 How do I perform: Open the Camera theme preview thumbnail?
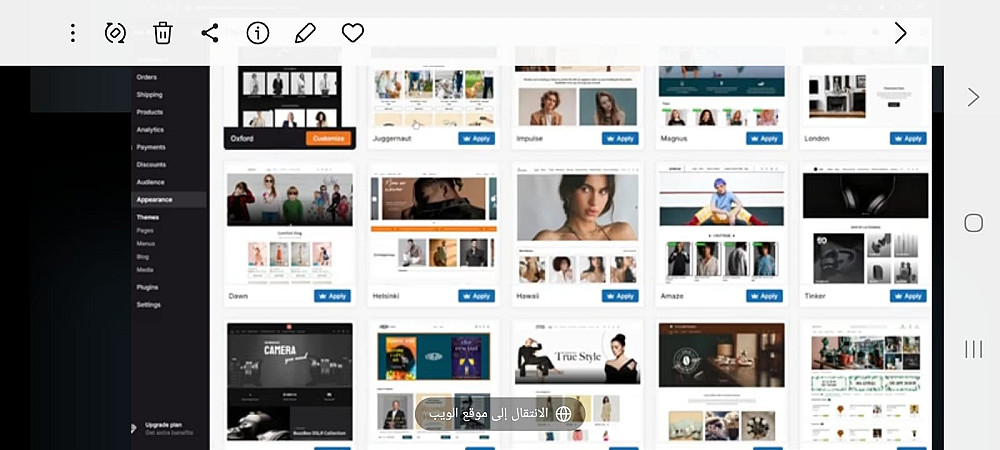[290, 381]
